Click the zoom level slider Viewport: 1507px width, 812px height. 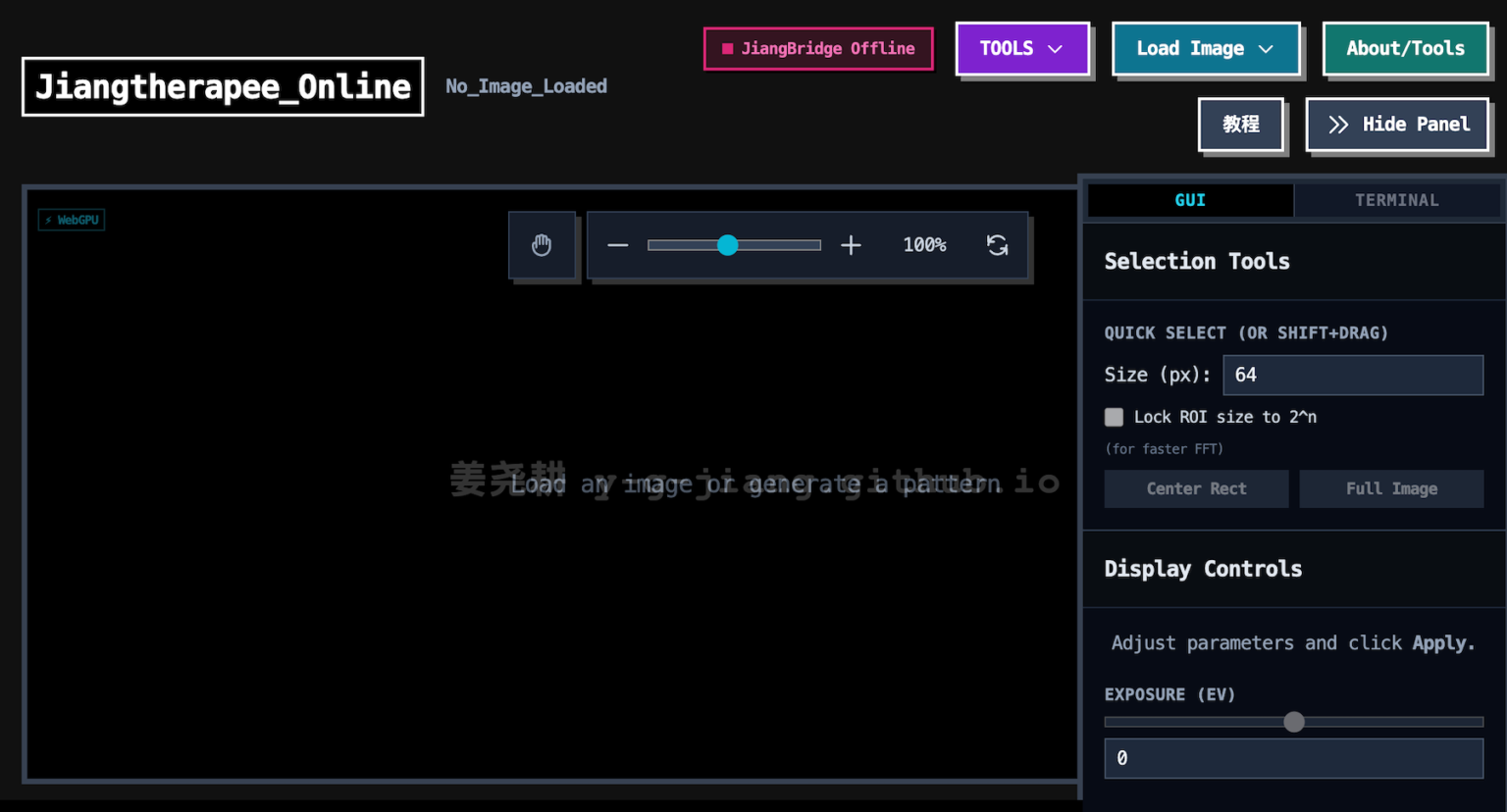pos(734,245)
